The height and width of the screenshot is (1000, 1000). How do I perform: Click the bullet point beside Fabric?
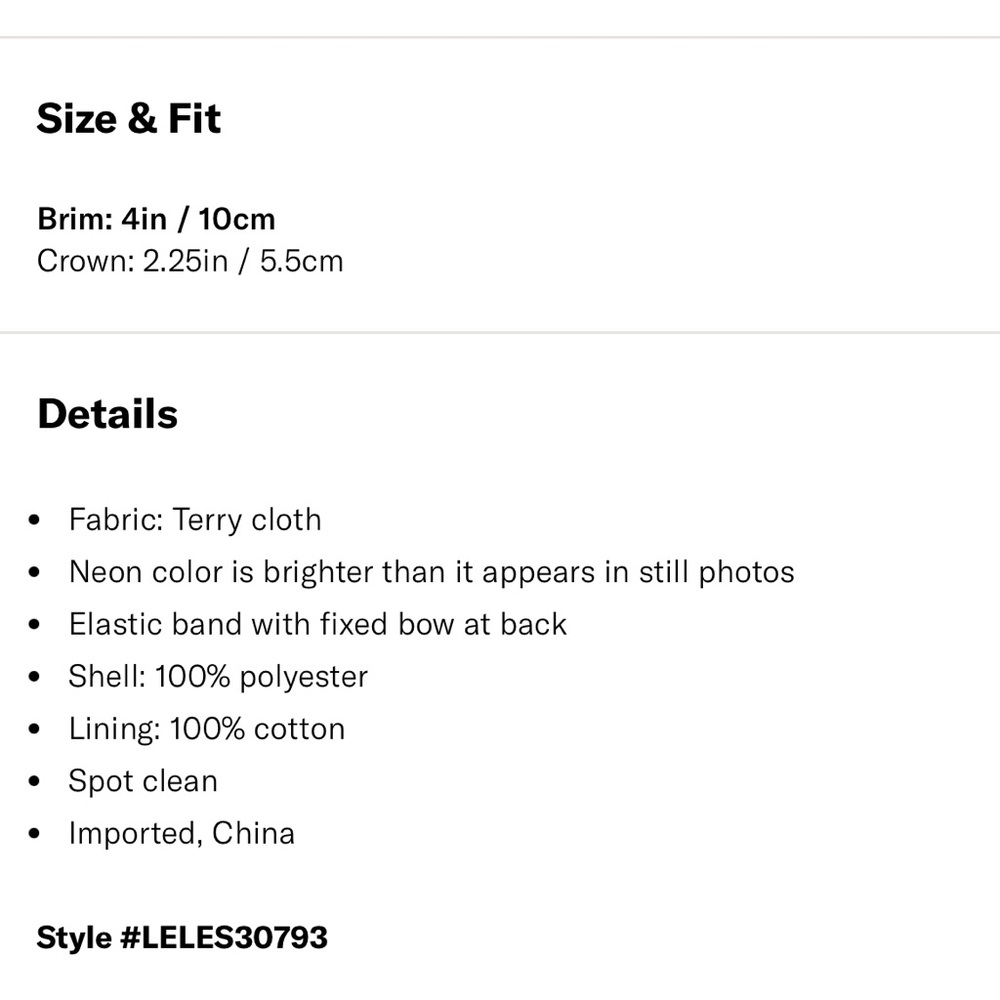pyautogui.click(x=36, y=521)
